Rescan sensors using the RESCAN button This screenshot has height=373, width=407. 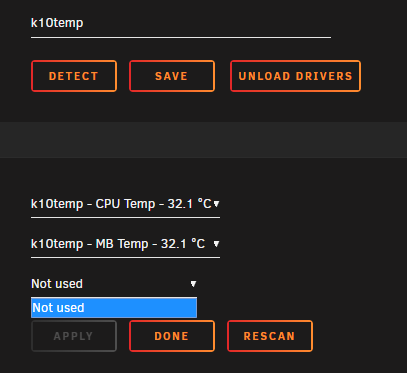(270, 336)
